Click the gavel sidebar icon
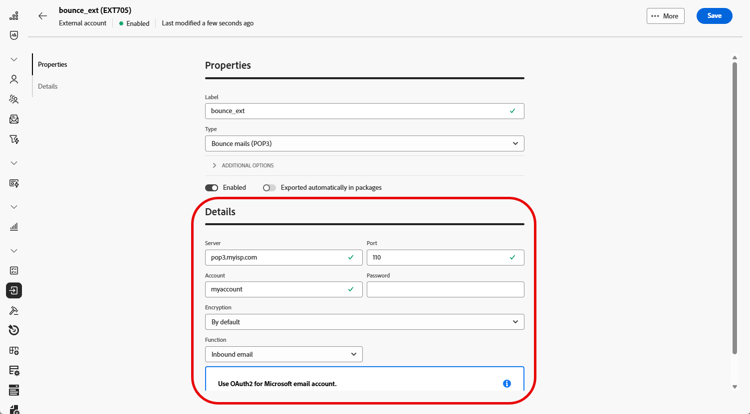The height and width of the screenshot is (414, 750). [14, 310]
